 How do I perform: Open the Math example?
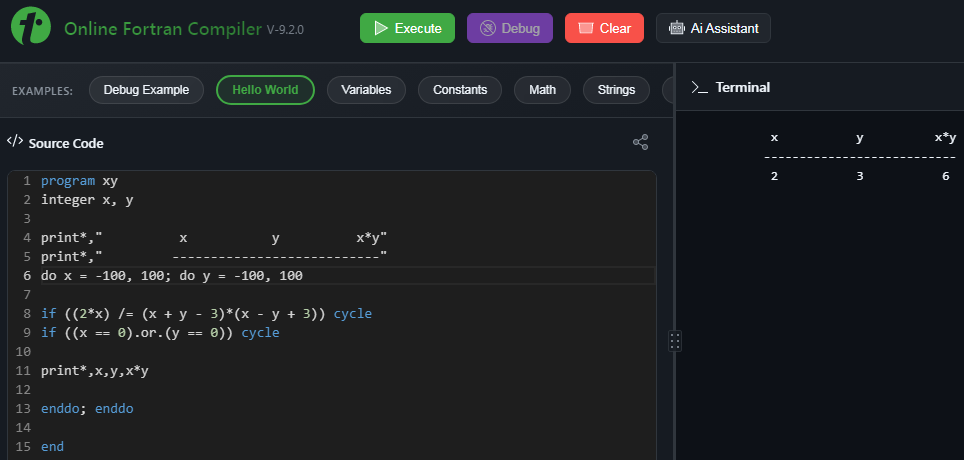[x=542, y=90]
